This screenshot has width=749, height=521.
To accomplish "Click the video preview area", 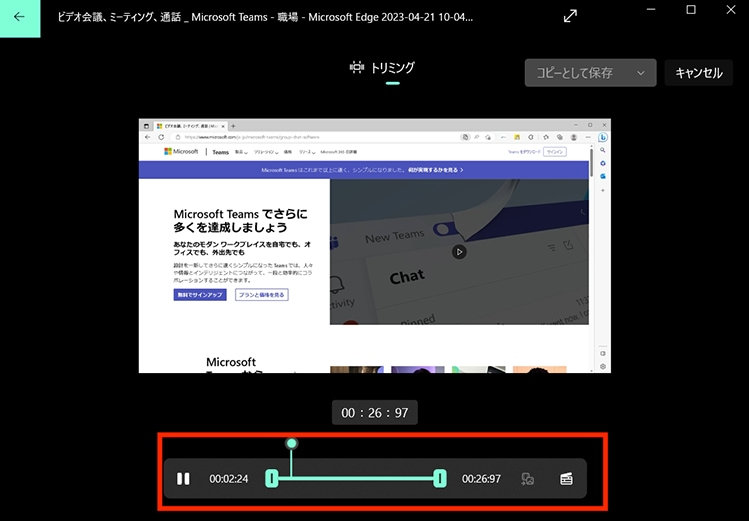I will pyautogui.click(x=374, y=246).
